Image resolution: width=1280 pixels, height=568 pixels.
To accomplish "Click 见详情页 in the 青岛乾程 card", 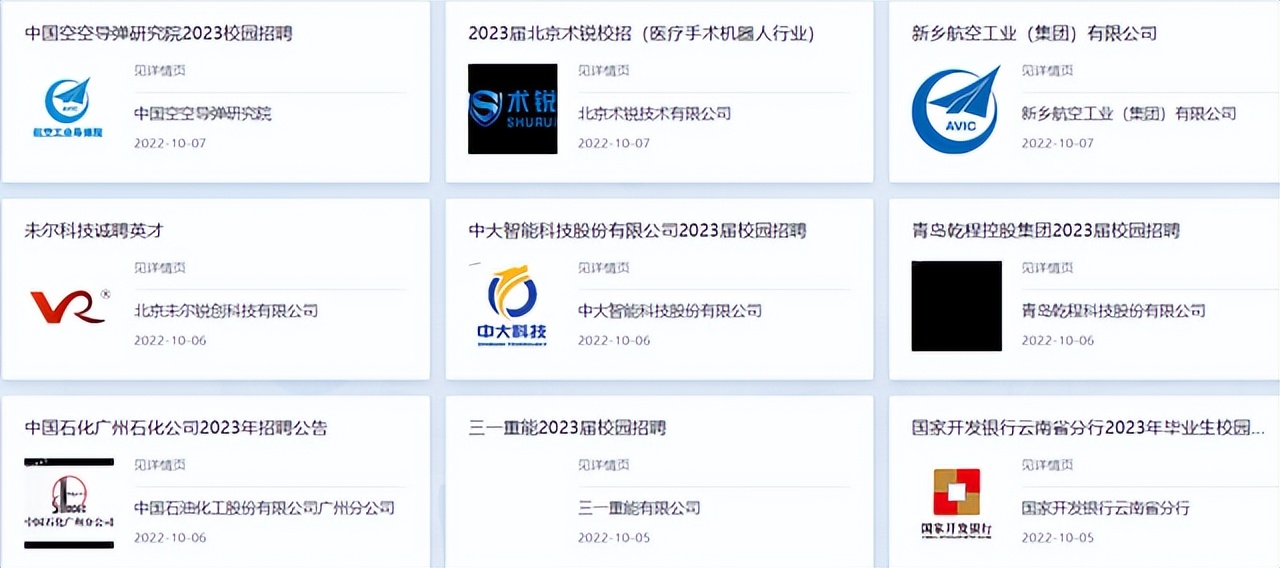I will (1047, 268).
